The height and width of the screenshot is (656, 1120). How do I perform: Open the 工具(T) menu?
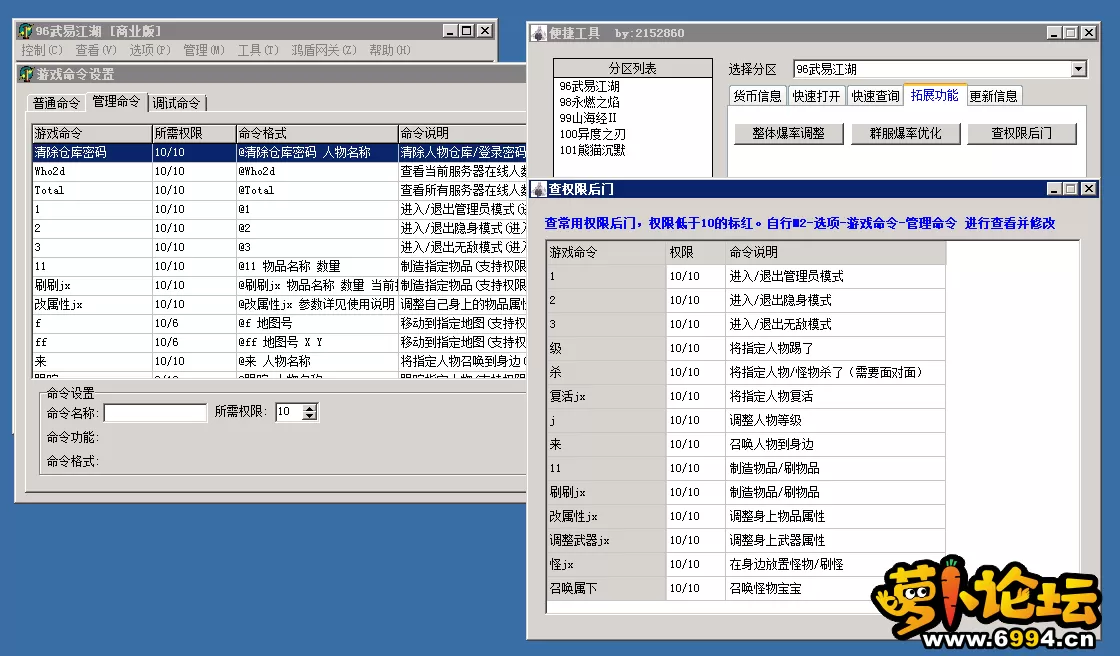258,50
